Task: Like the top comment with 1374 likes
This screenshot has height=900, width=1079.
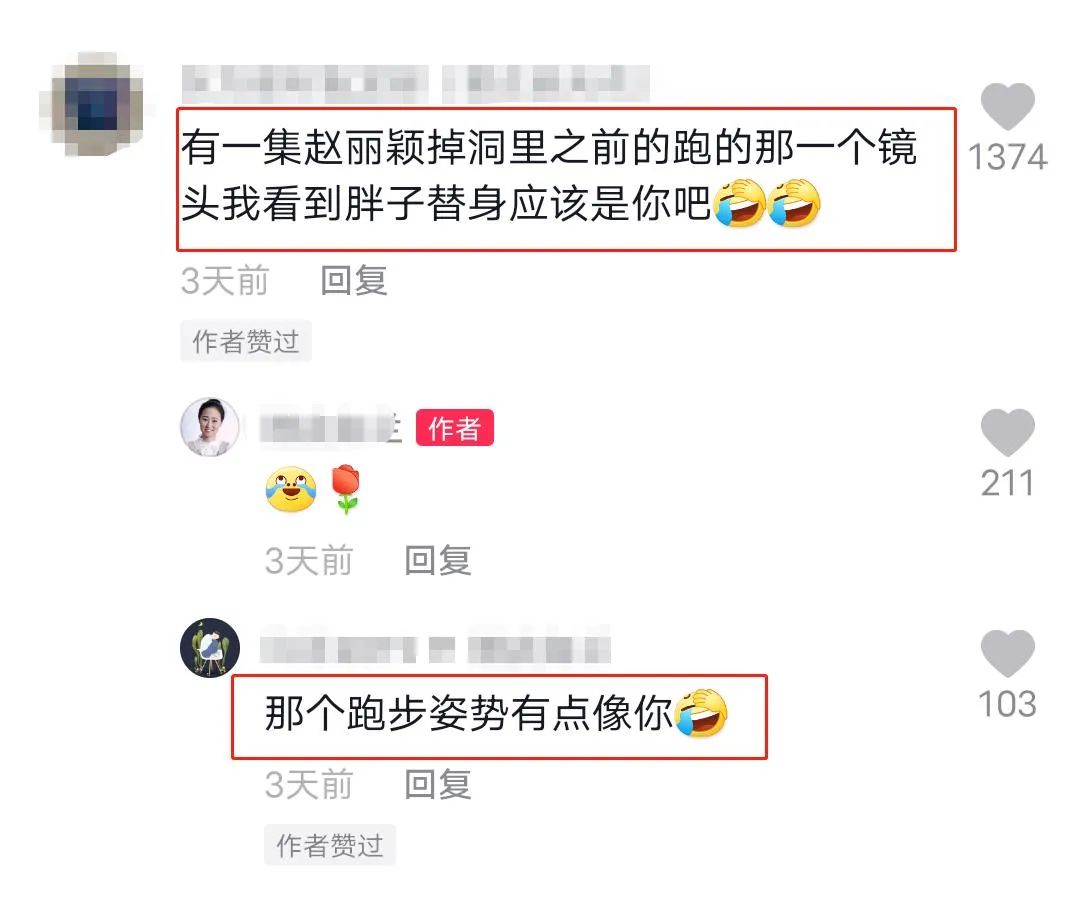Action: [1007, 107]
